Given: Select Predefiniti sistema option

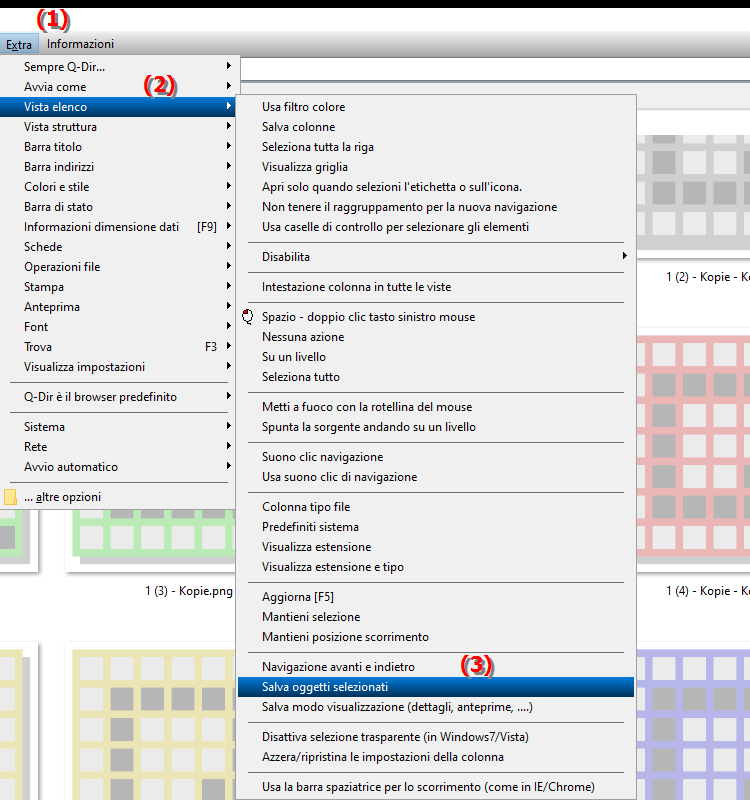Looking at the screenshot, I should click(x=436, y=527).
